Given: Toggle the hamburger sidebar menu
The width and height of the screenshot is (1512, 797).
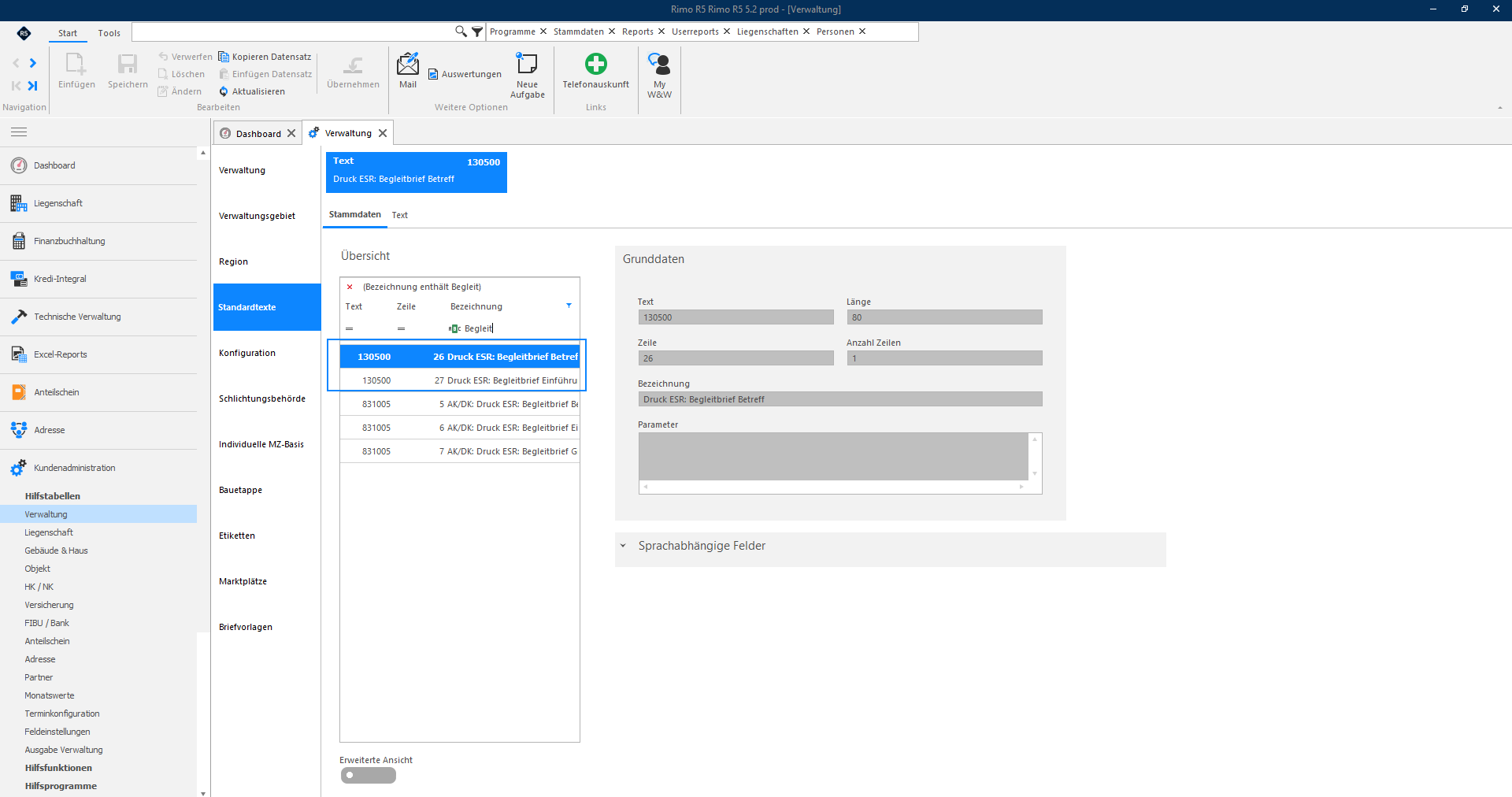Looking at the screenshot, I should pyautogui.click(x=19, y=132).
